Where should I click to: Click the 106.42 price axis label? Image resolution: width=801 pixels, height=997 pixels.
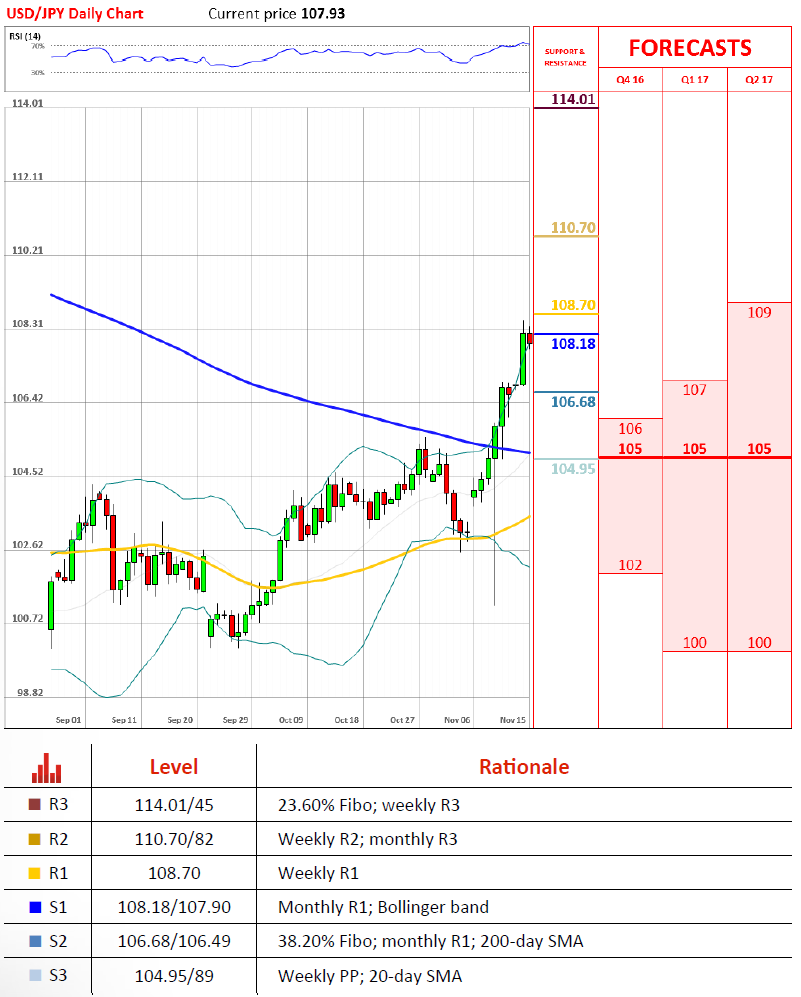pyautogui.click(x=27, y=398)
